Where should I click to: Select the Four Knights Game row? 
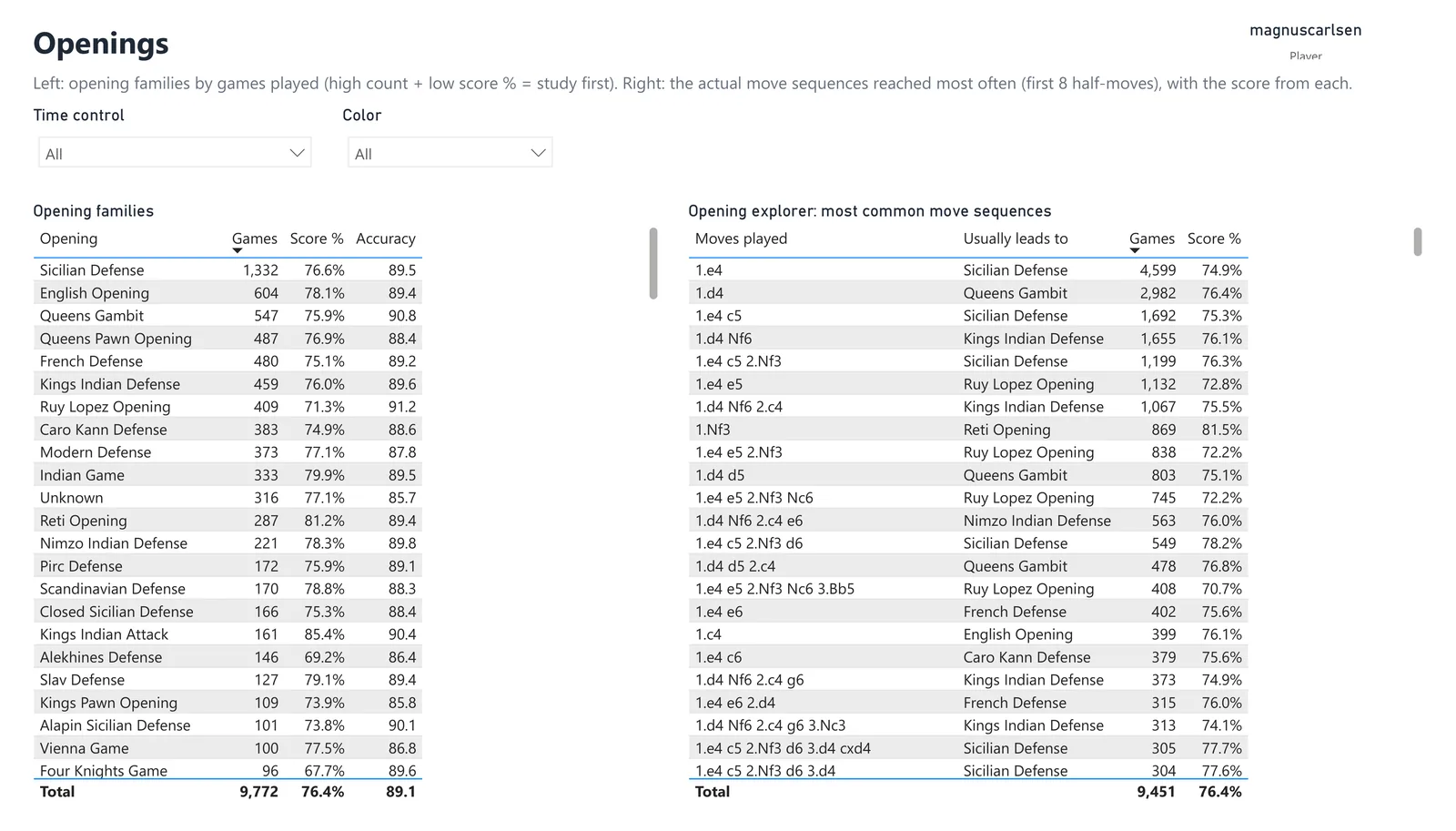pos(227,770)
